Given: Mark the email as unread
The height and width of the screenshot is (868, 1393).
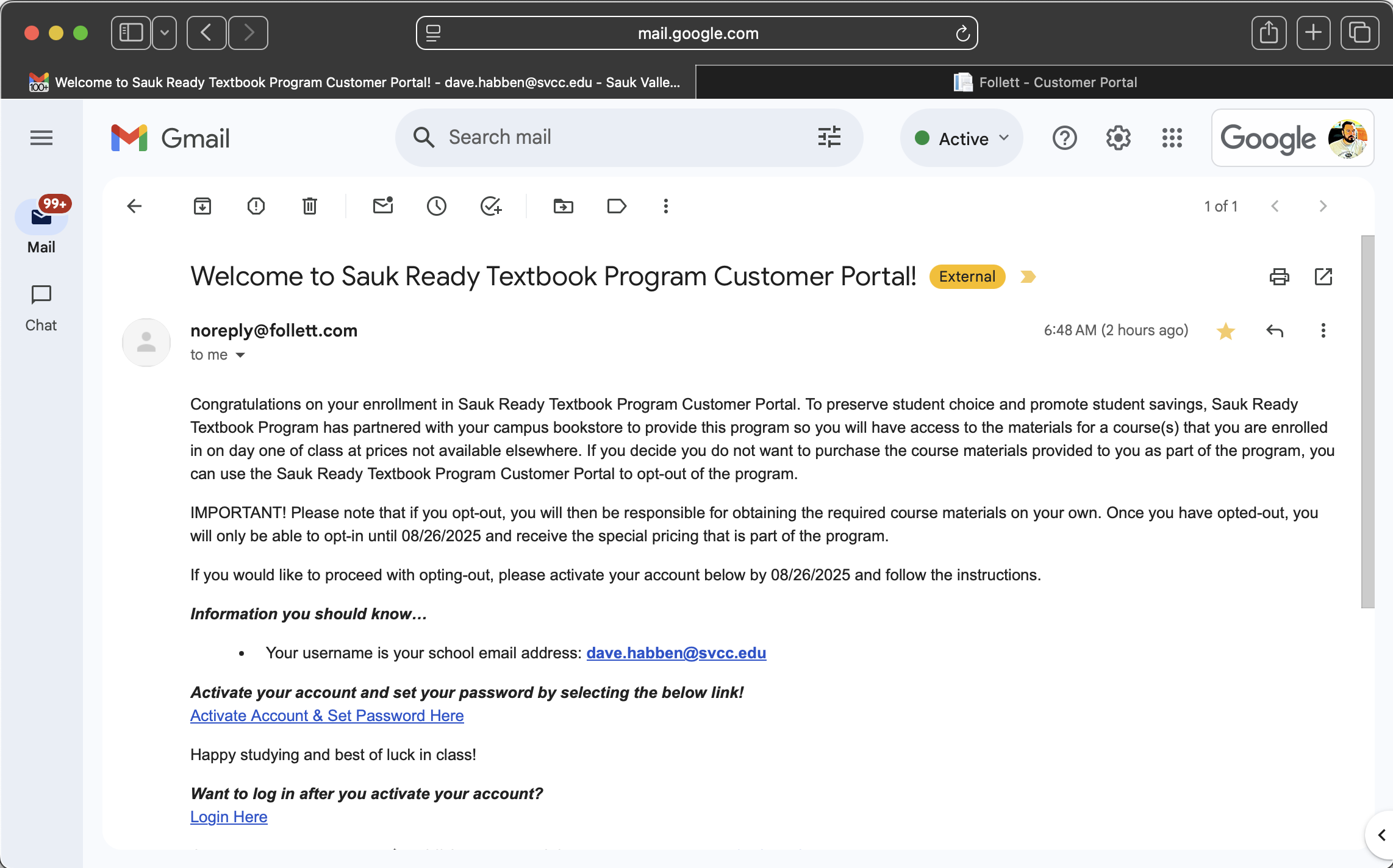Looking at the screenshot, I should (x=383, y=205).
